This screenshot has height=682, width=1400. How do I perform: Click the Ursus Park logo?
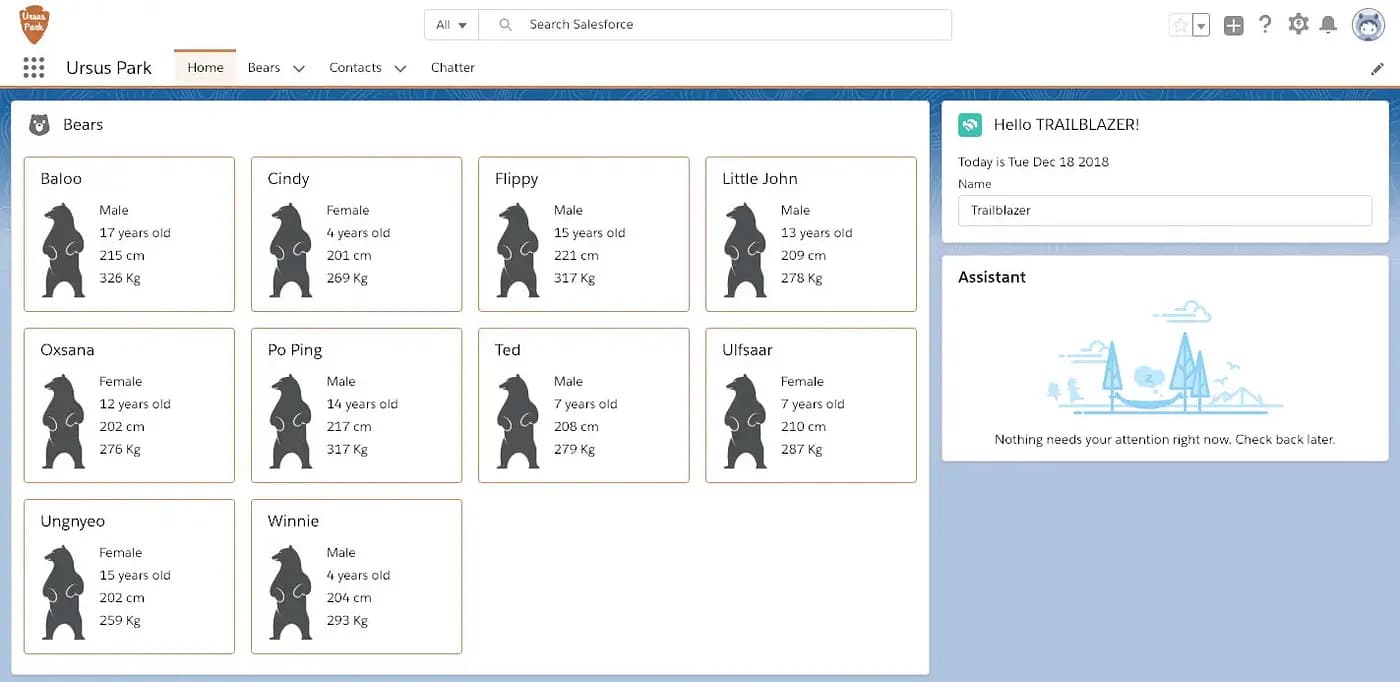34,24
